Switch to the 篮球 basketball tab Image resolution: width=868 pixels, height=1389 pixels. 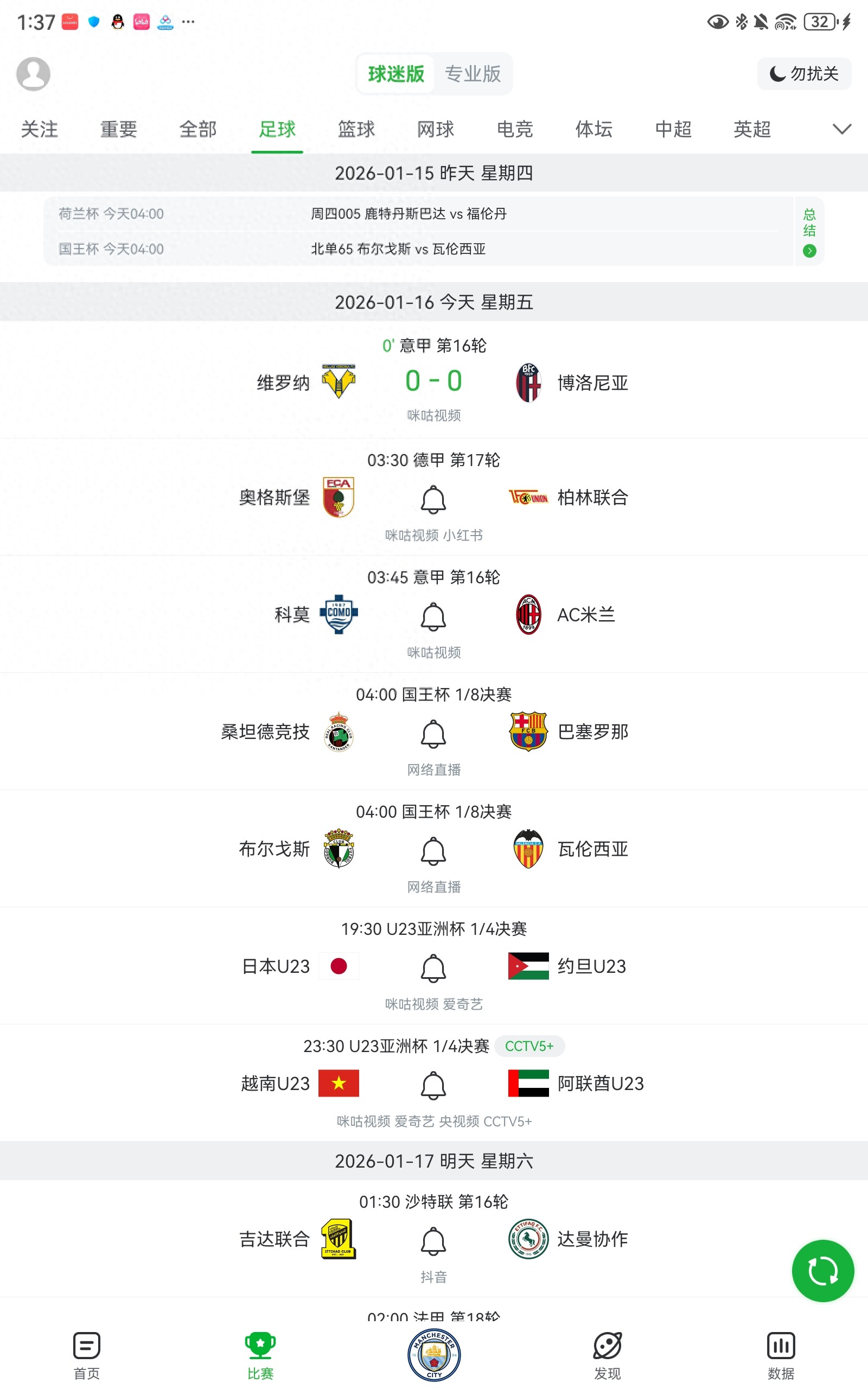356,129
